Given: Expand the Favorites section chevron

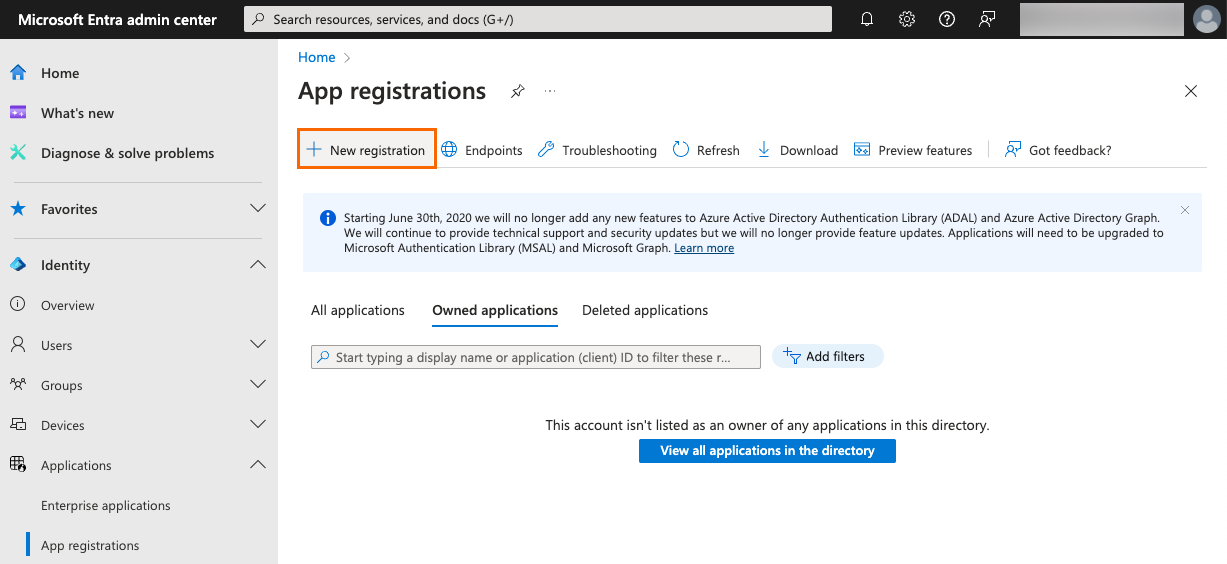Looking at the screenshot, I should pos(258,209).
